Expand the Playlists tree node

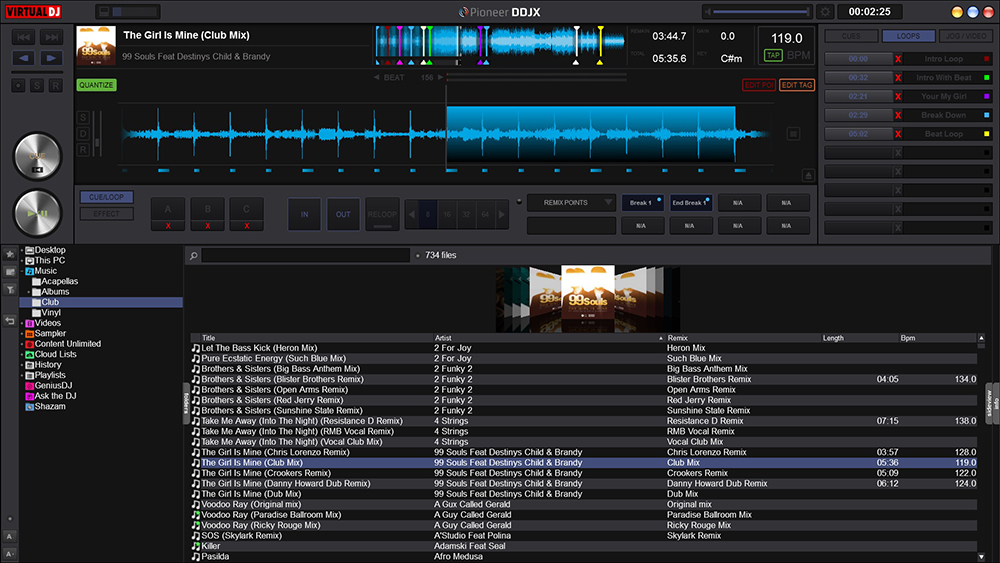pos(22,376)
